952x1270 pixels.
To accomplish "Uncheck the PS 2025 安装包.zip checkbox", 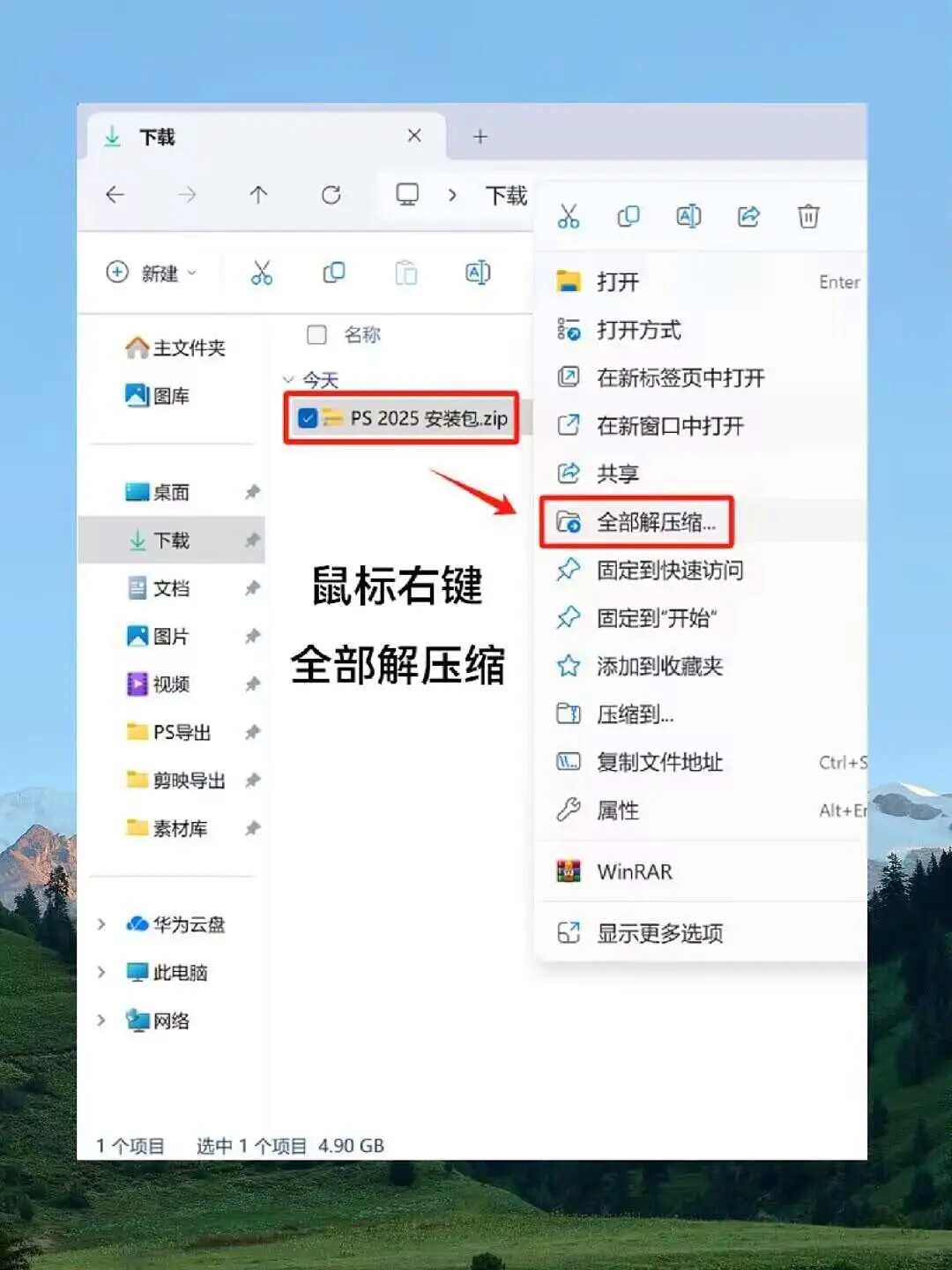I will (307, 419).
